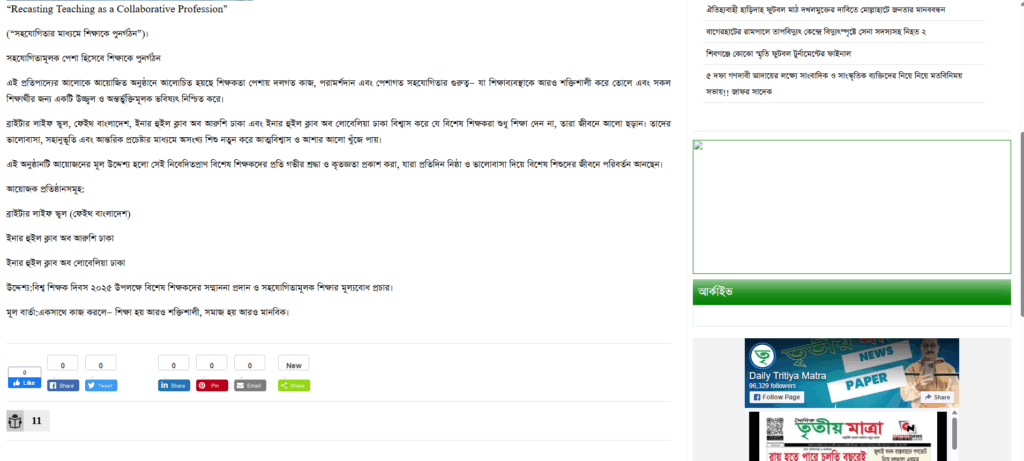This screenshot has height=461, width=1024.
Task: Click the dropdown field under আর্কাইভ
Action: 852,316
